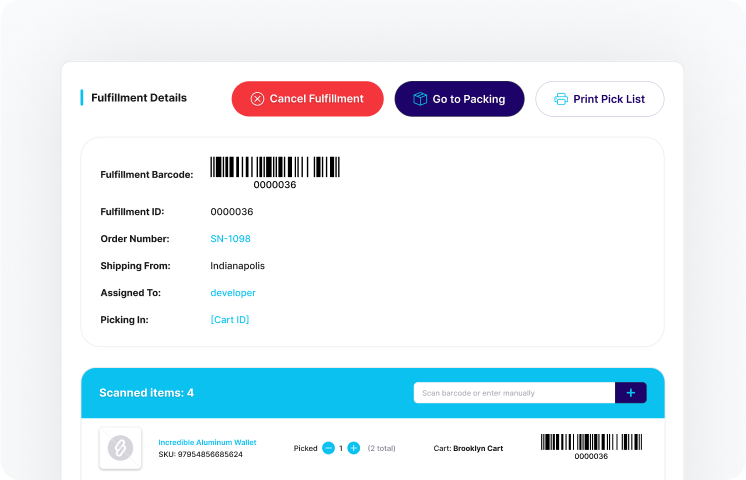Click the box icon in Go to Packing
Viewport: 746px width, 480px height.
[420, 99]
